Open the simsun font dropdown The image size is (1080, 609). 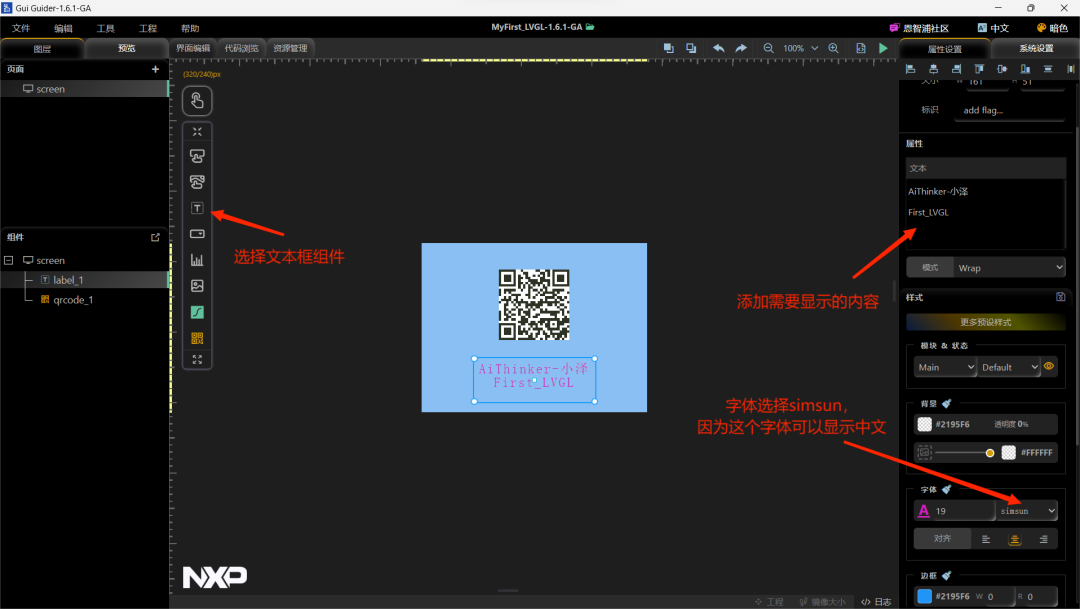pos(1027,510)
